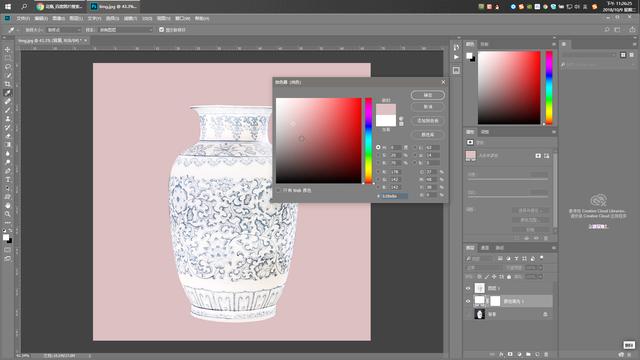Confirm the color picker with the top button
Screen dimensions: 640x360
427,95
